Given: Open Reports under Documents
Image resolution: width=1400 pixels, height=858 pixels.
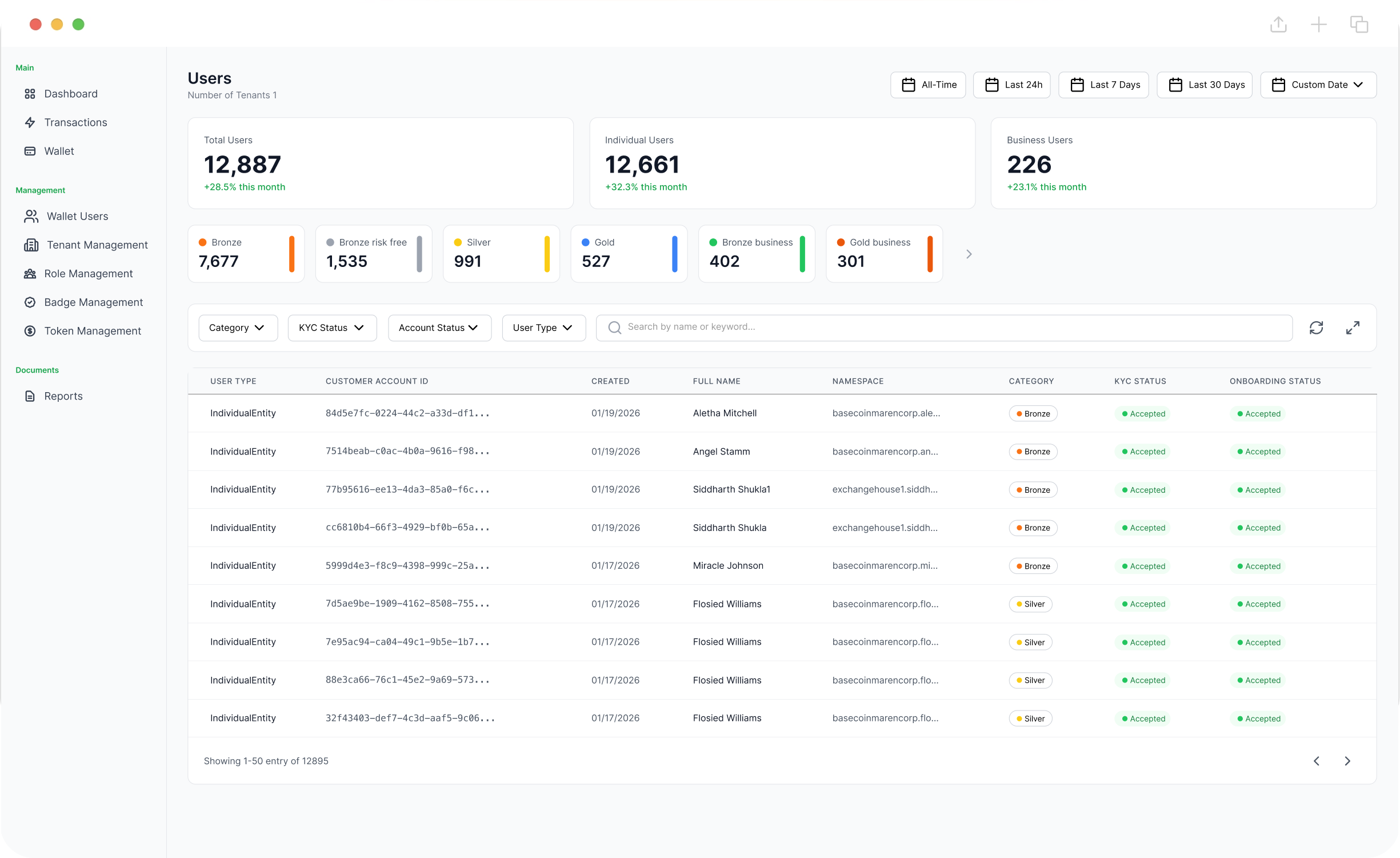Looking at the screenshot, I should [31, 396].
